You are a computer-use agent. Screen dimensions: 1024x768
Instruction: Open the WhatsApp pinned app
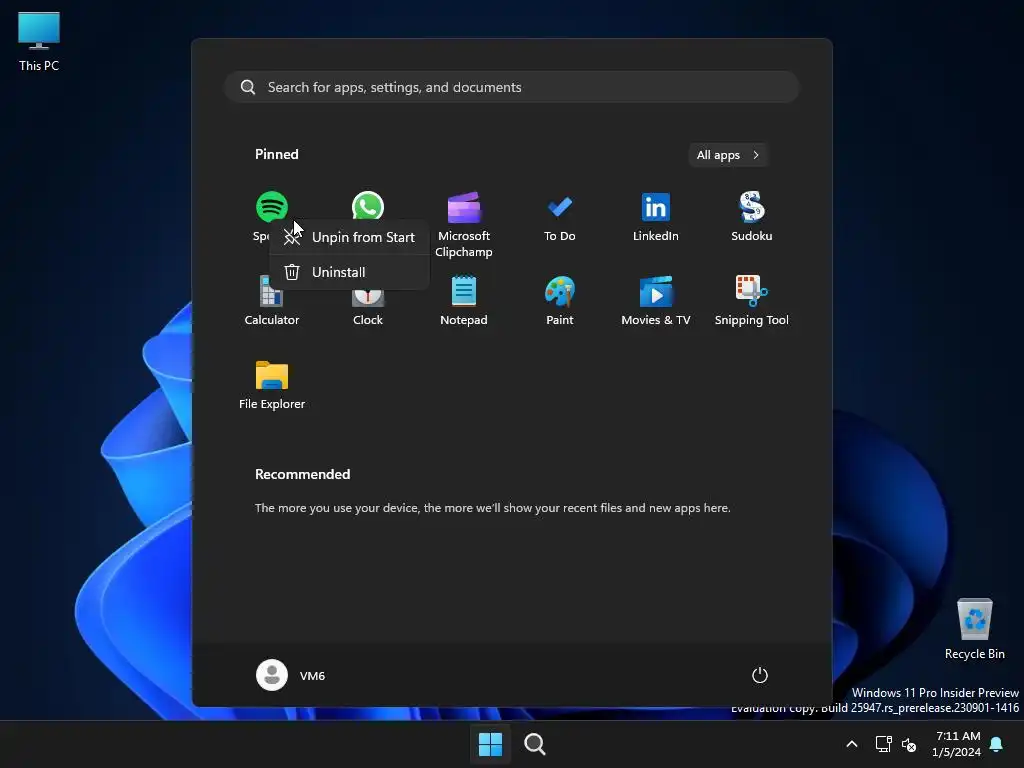click(368, 206)
